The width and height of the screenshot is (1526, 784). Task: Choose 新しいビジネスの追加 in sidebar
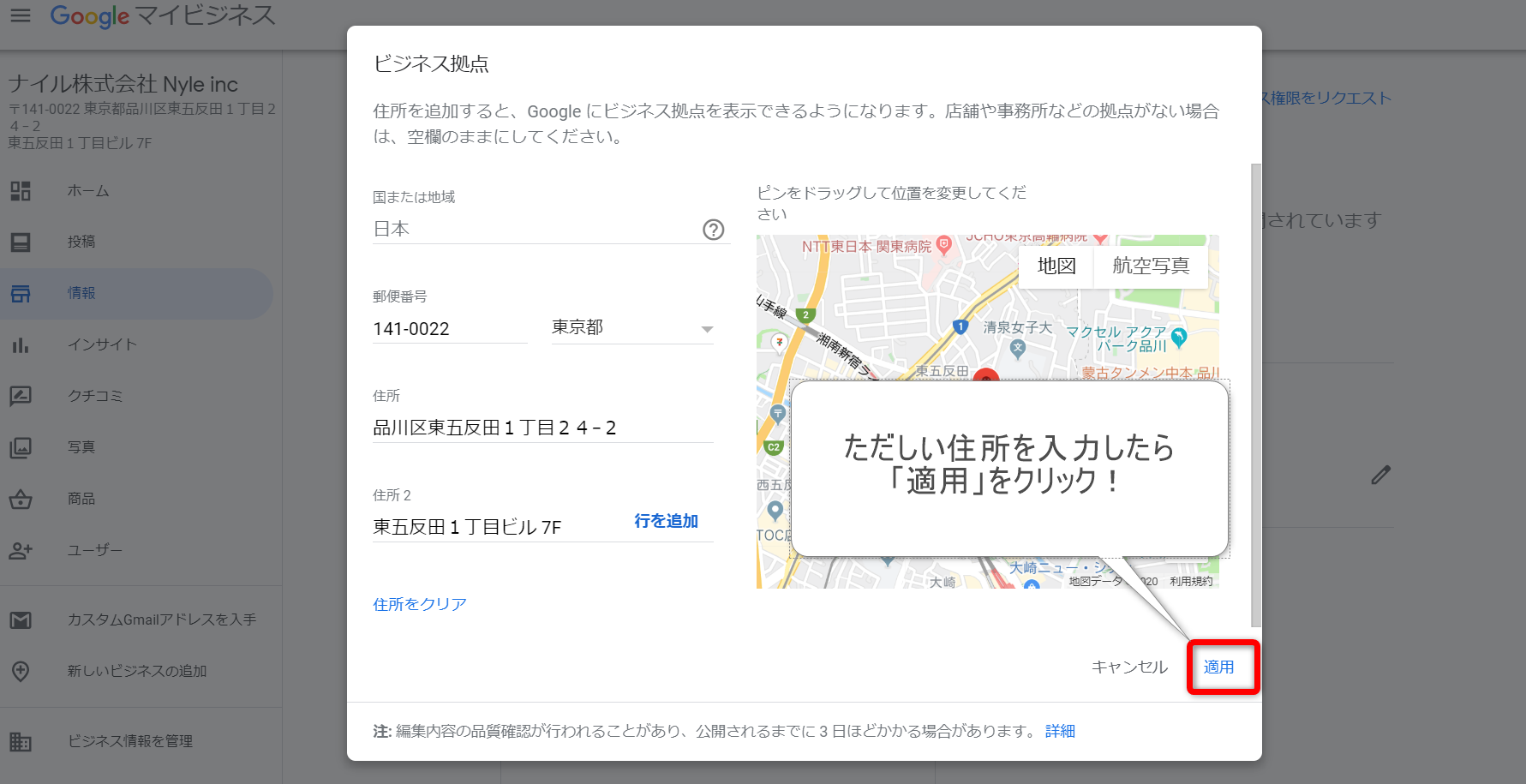[137, 671]
